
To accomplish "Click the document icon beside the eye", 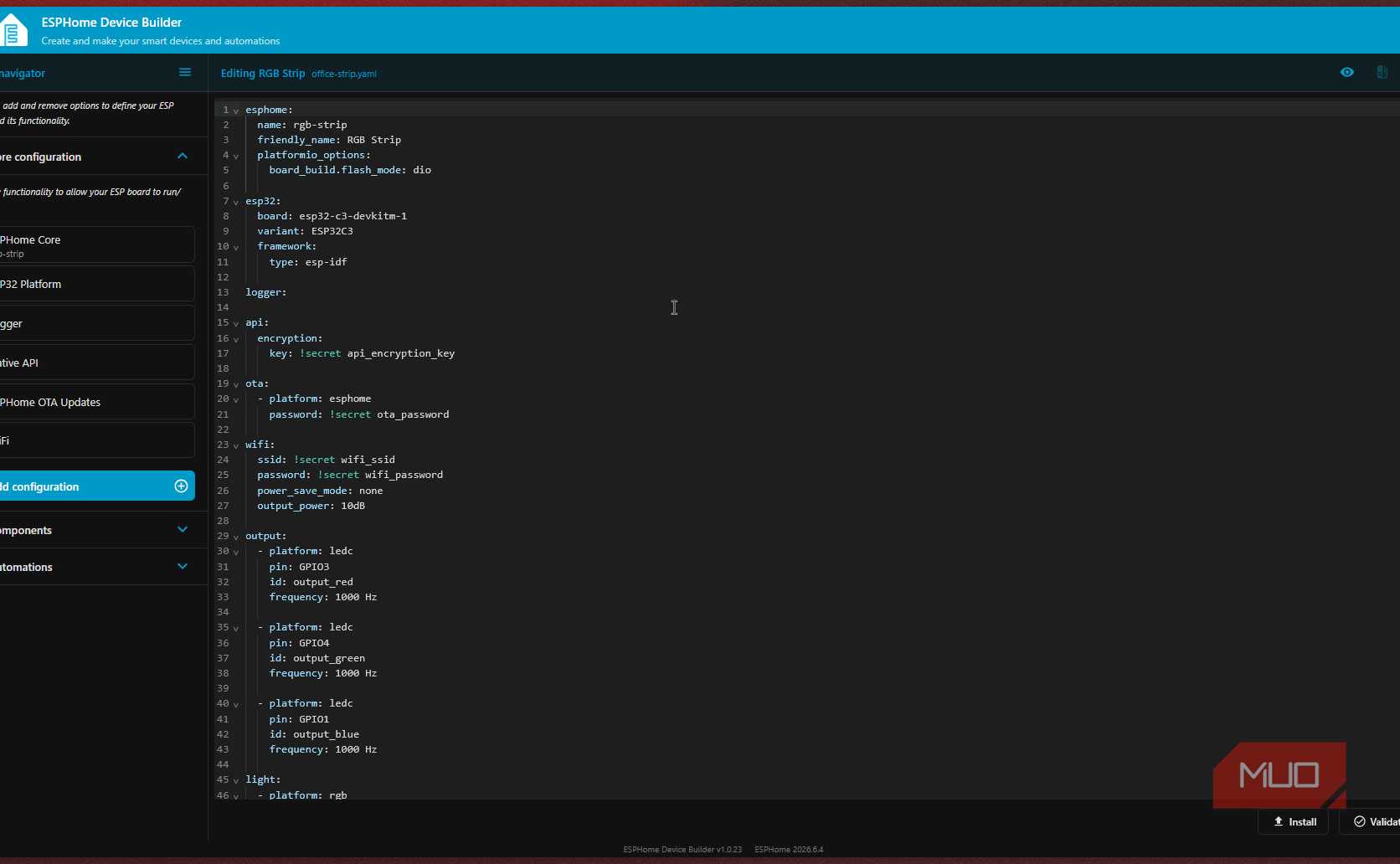I will click(x=1382, y=73).
